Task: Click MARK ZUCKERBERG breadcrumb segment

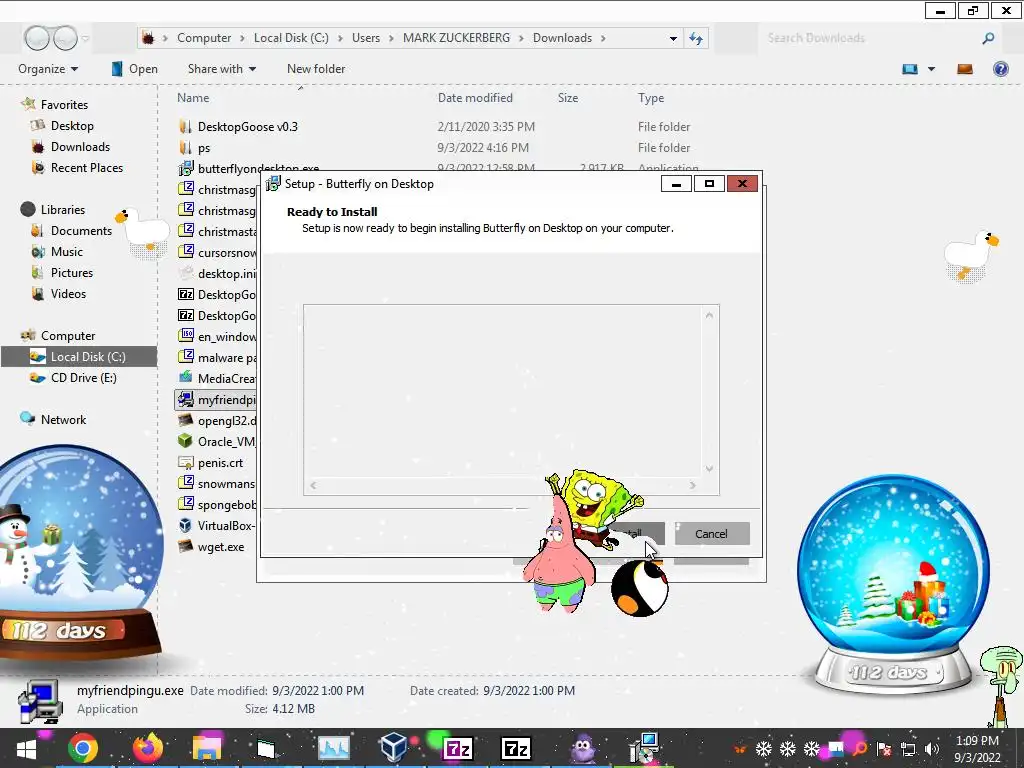Action: (456, 38)
